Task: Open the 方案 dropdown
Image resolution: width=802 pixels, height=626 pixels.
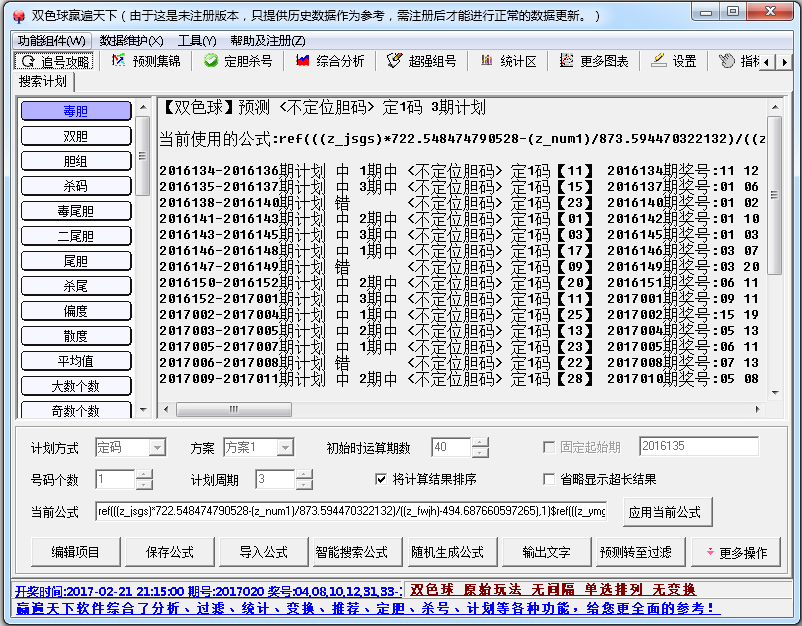Action: (285, 448)
